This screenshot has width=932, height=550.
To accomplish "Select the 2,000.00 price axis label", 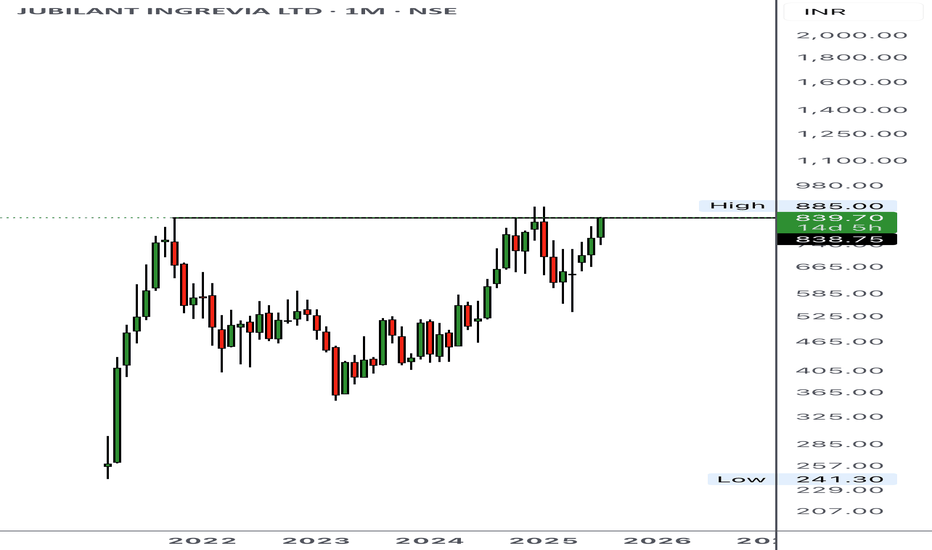I will coord(851,35).
